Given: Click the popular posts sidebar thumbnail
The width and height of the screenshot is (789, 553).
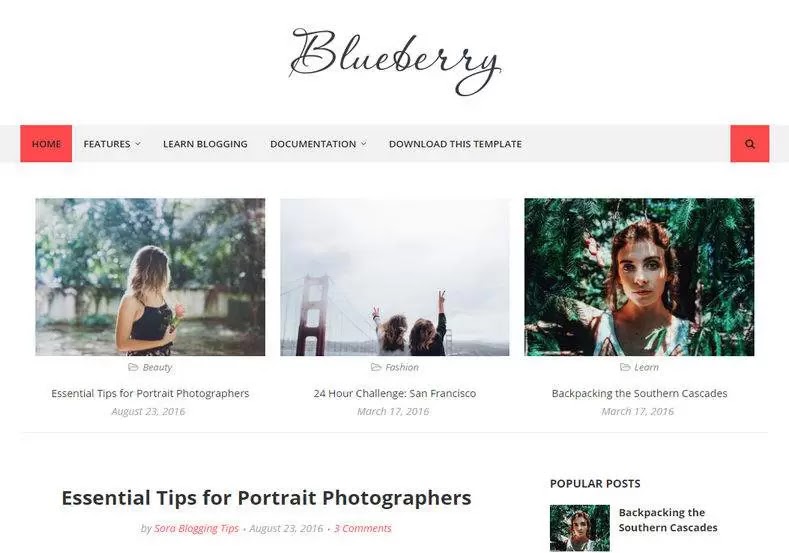Looking at the screenshot, I should pos(580,528).
